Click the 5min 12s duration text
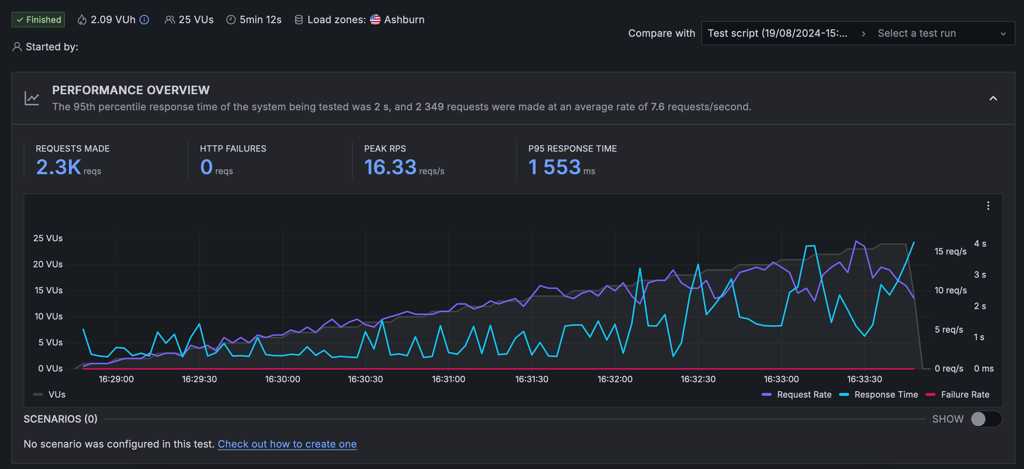 261,20
